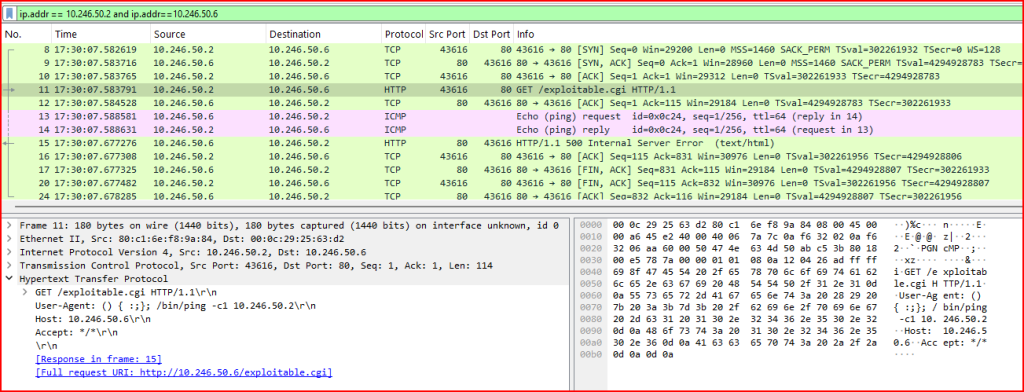
Task: Select packet 13 ICMP Echo request row
Action: (x=512, y=116)
